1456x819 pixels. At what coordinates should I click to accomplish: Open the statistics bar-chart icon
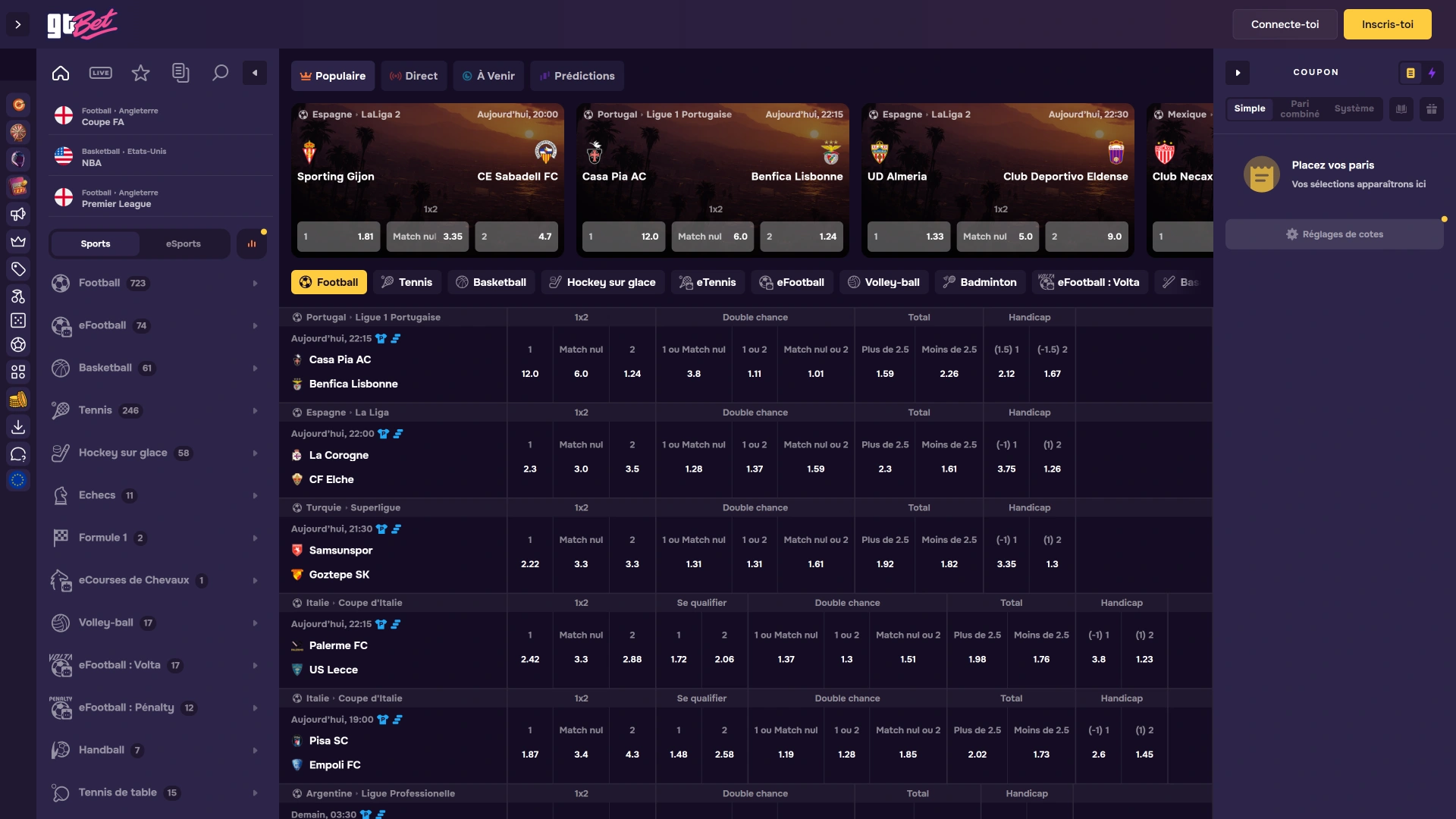[252, 244]
